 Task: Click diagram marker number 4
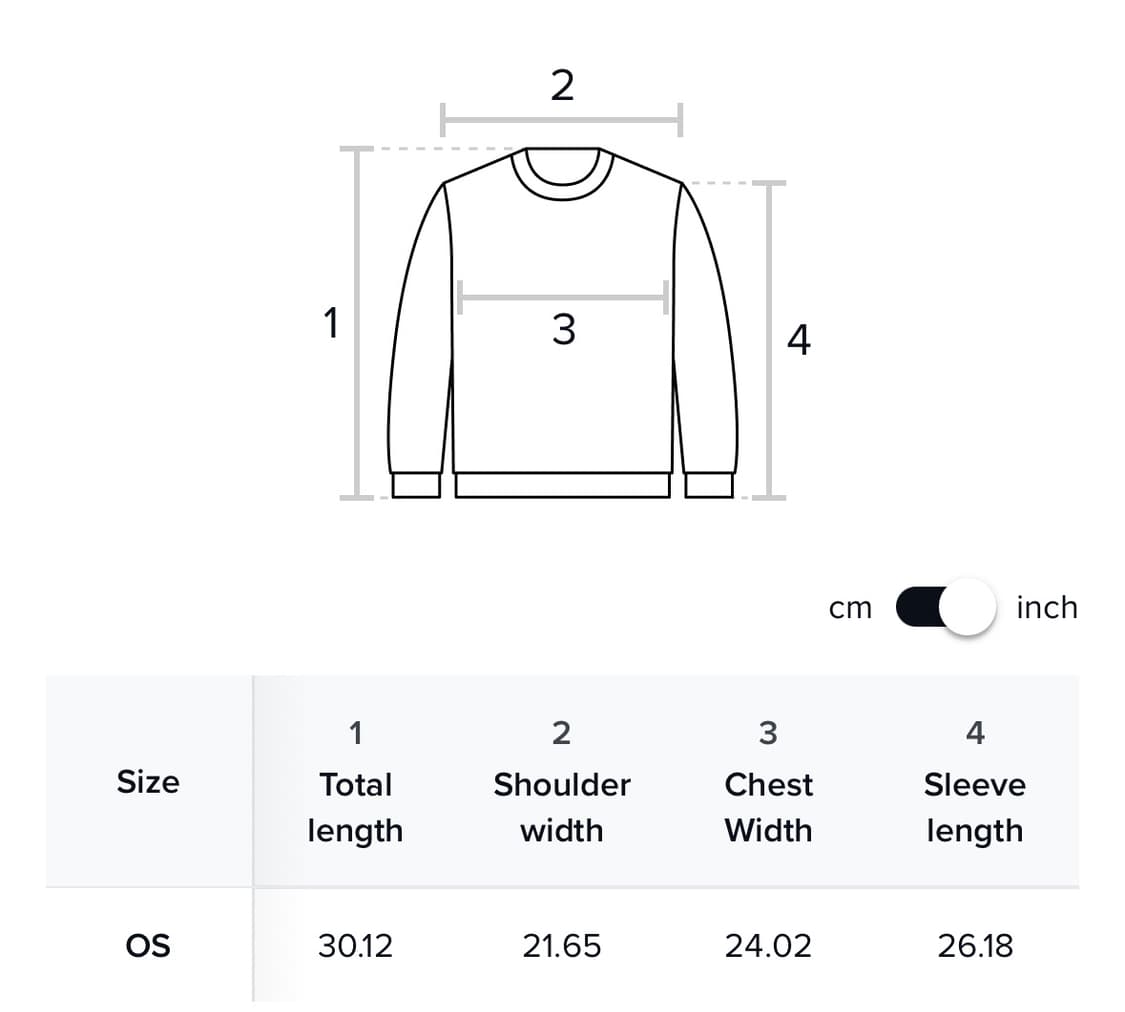pos(798,340)
